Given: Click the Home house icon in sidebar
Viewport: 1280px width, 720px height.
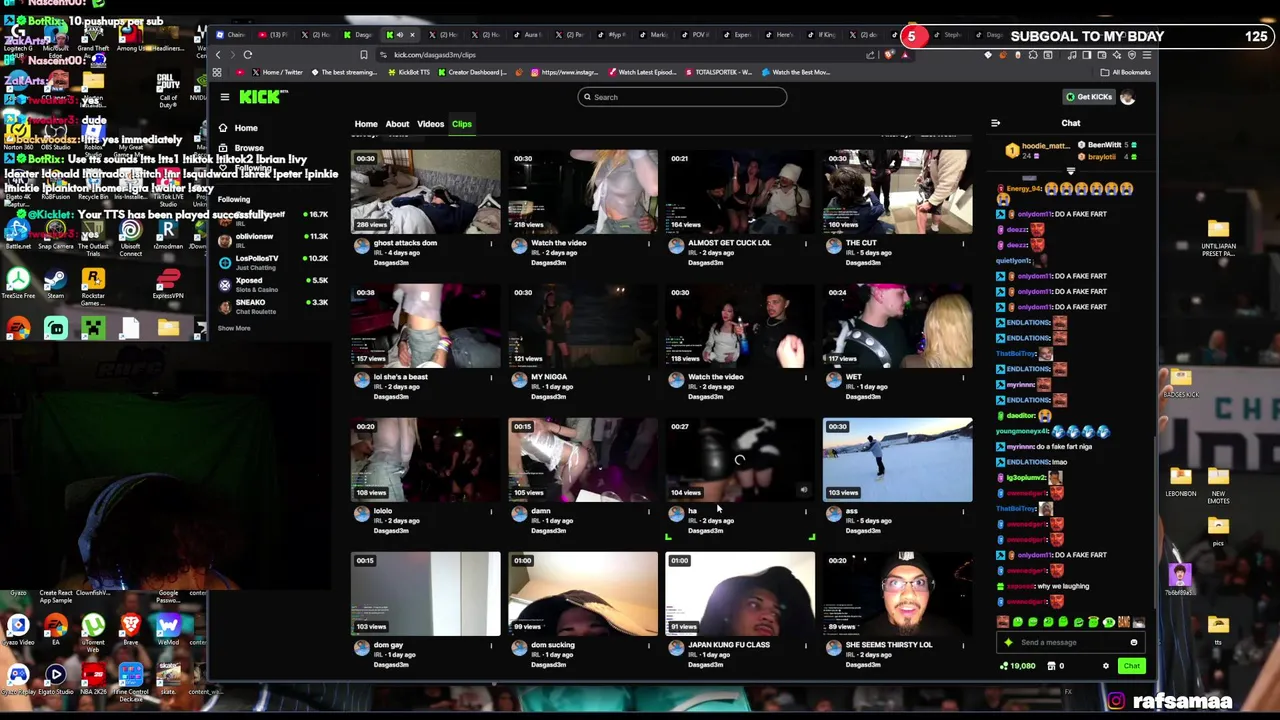Looking at the screenshot, I should tap(223, 128).
